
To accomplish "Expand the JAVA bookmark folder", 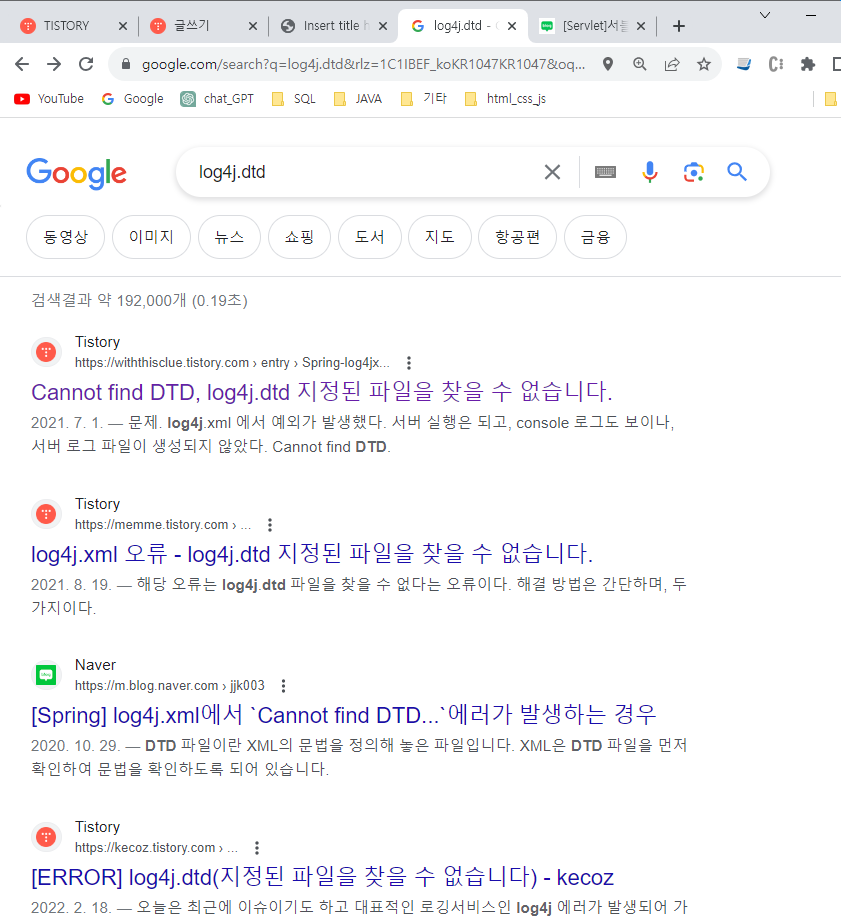I will (x=357, y=99).
